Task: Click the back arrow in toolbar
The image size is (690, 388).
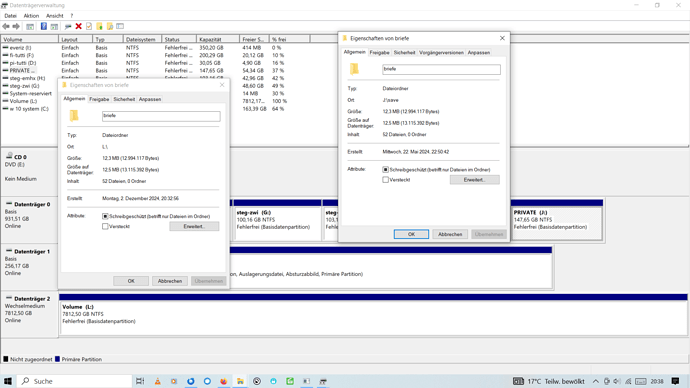Action: point(6,26)
